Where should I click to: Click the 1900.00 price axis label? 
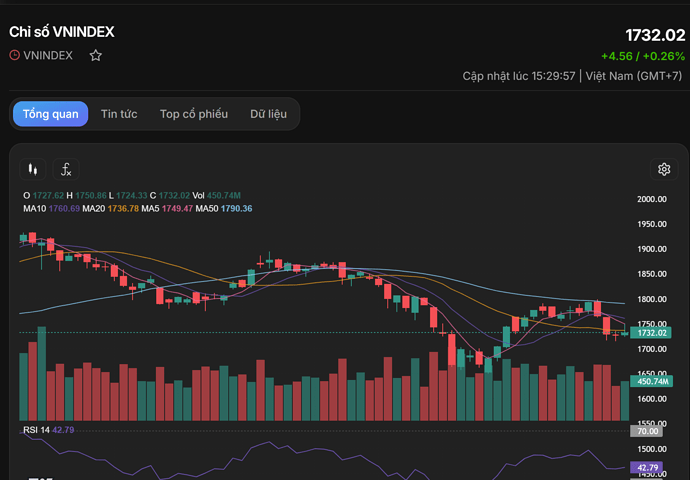coord(652,249)
